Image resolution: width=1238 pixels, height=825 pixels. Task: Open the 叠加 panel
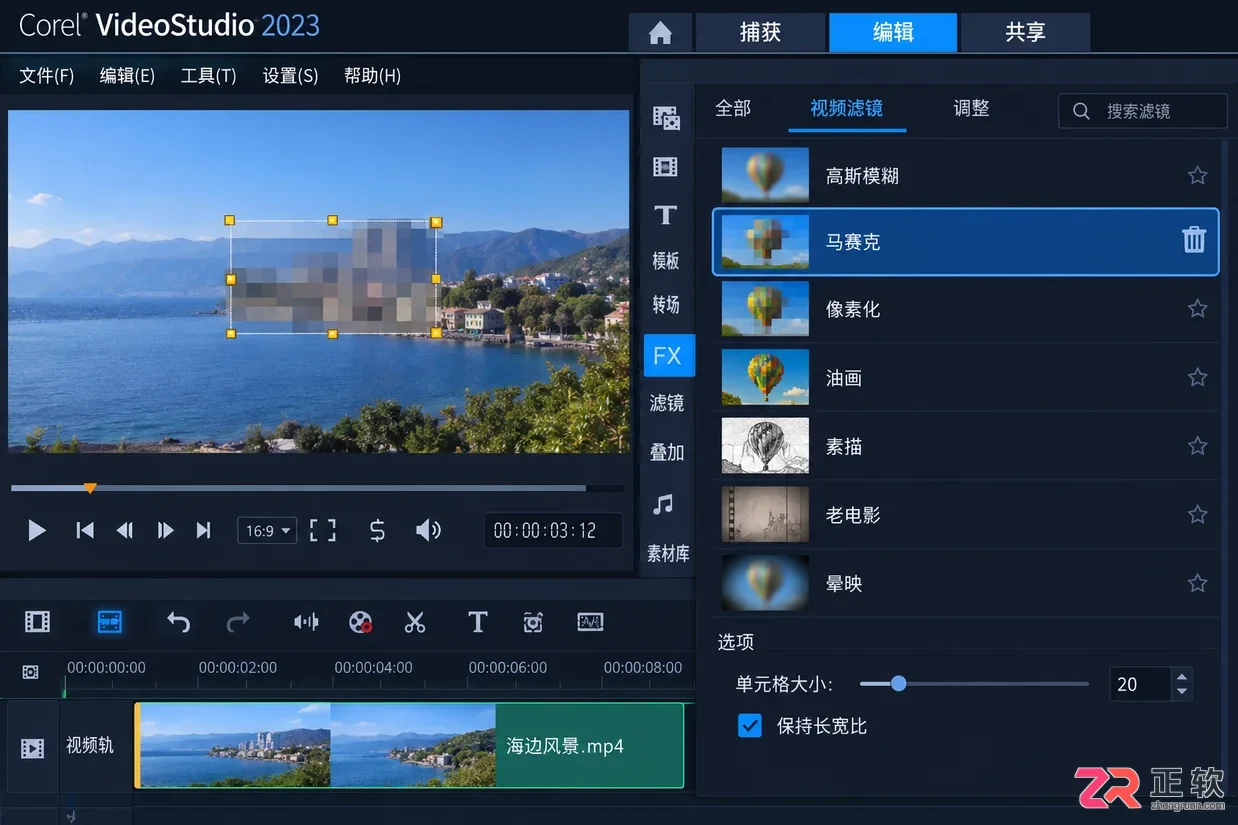tap(667, 453)
